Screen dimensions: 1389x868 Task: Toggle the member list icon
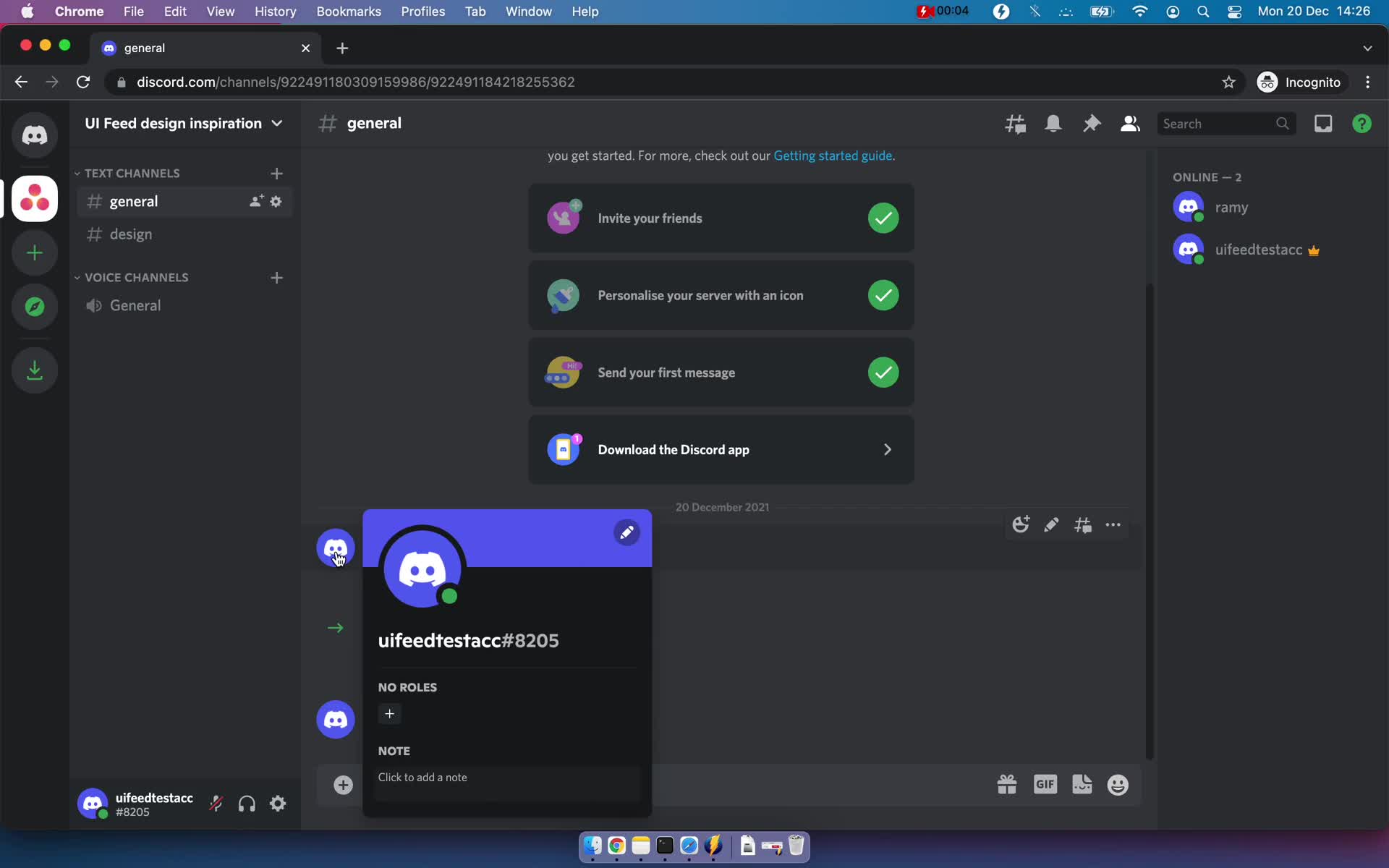point(1130,124)
